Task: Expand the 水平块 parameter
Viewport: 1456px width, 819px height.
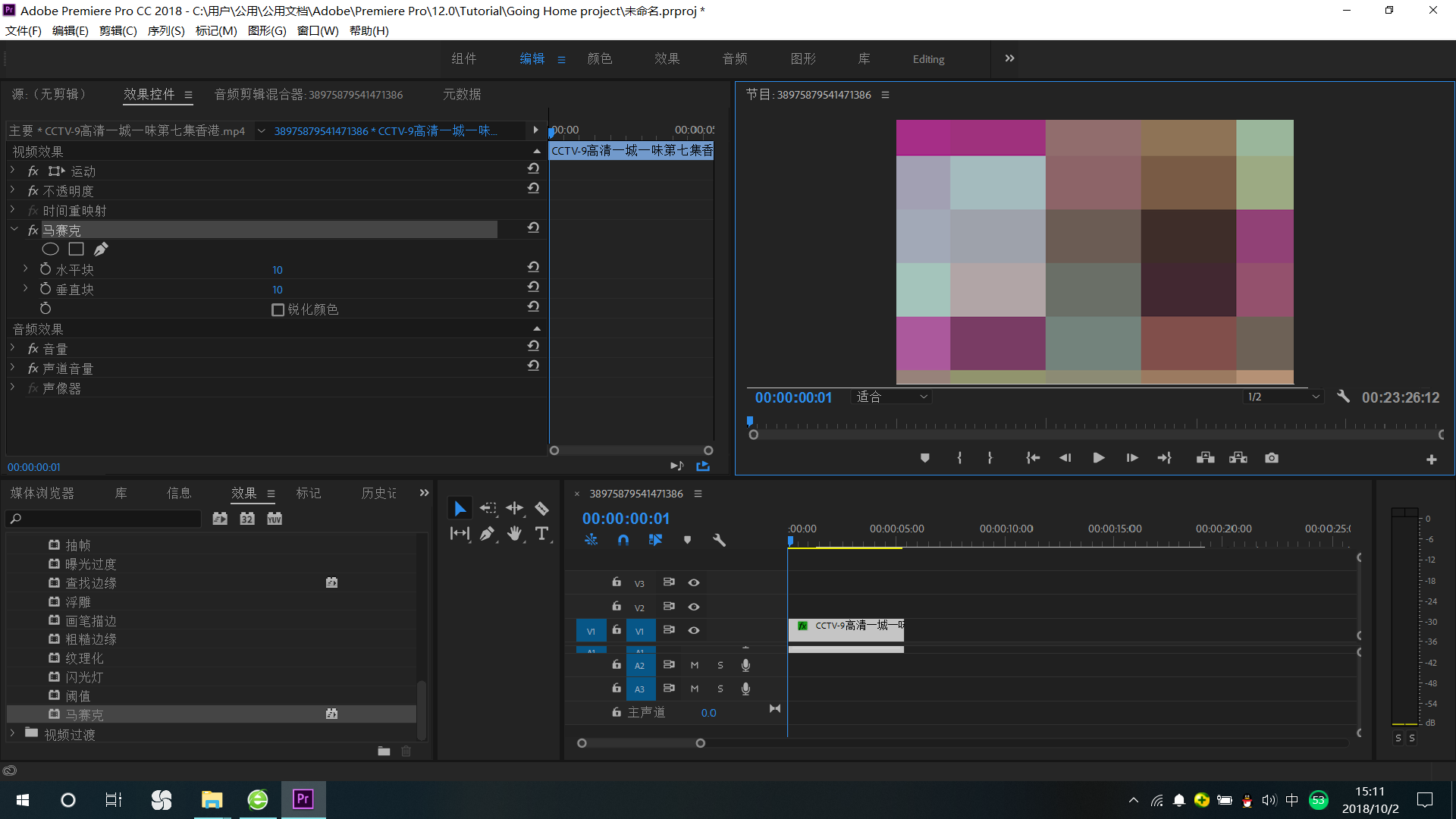Action: point(26,268)
